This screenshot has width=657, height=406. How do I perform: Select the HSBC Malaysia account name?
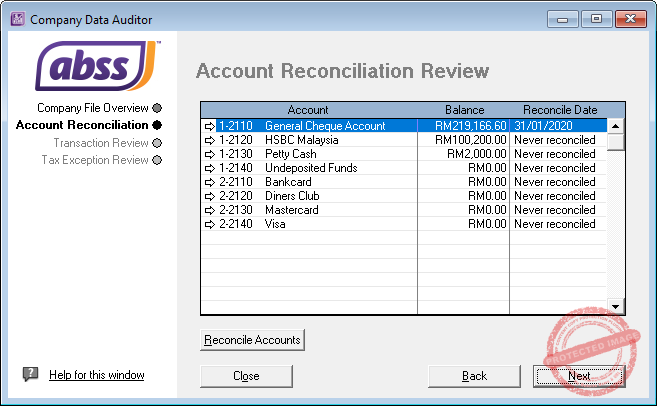tap(302, 140)
